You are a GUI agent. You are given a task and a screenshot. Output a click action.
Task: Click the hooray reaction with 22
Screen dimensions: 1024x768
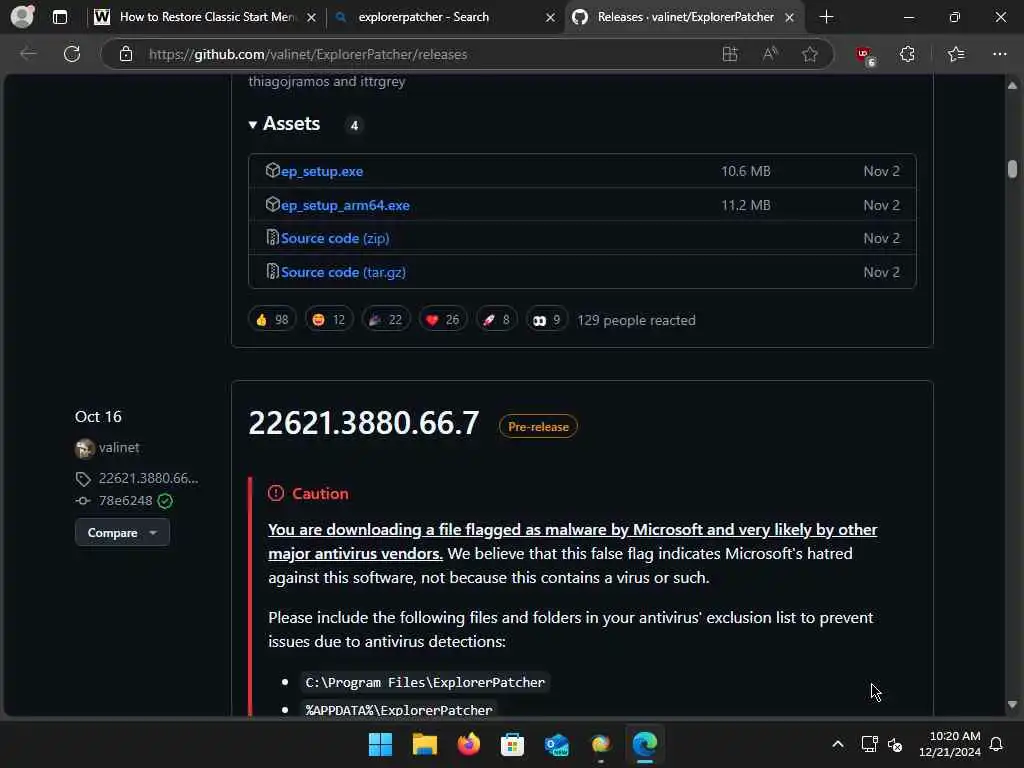tap(386, 319)
